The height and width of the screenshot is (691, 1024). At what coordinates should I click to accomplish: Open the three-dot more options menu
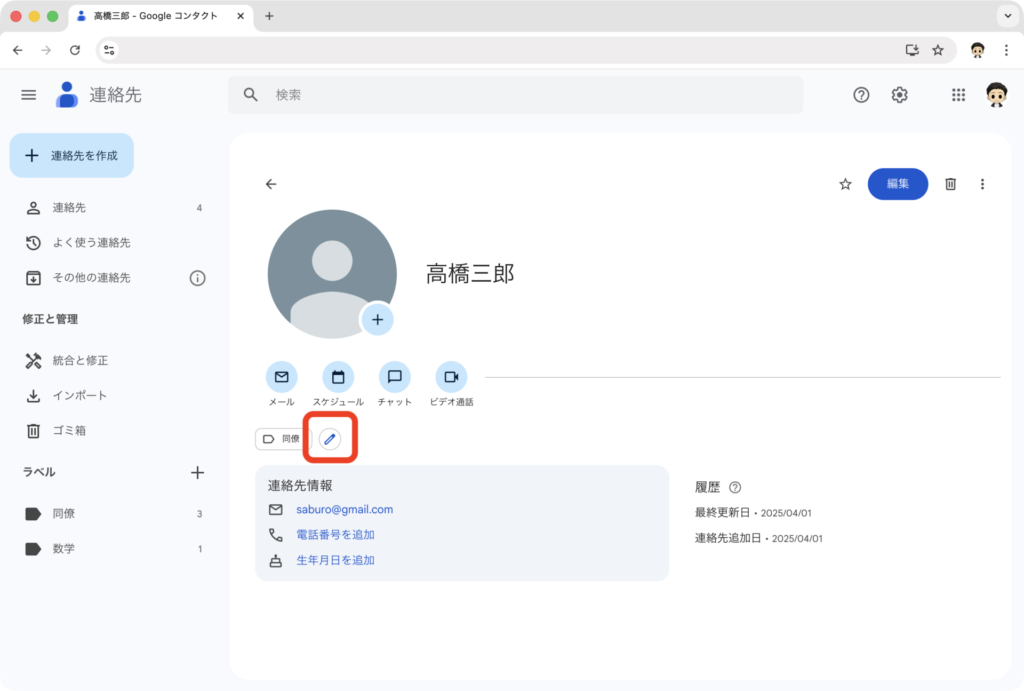coord(982,184)
